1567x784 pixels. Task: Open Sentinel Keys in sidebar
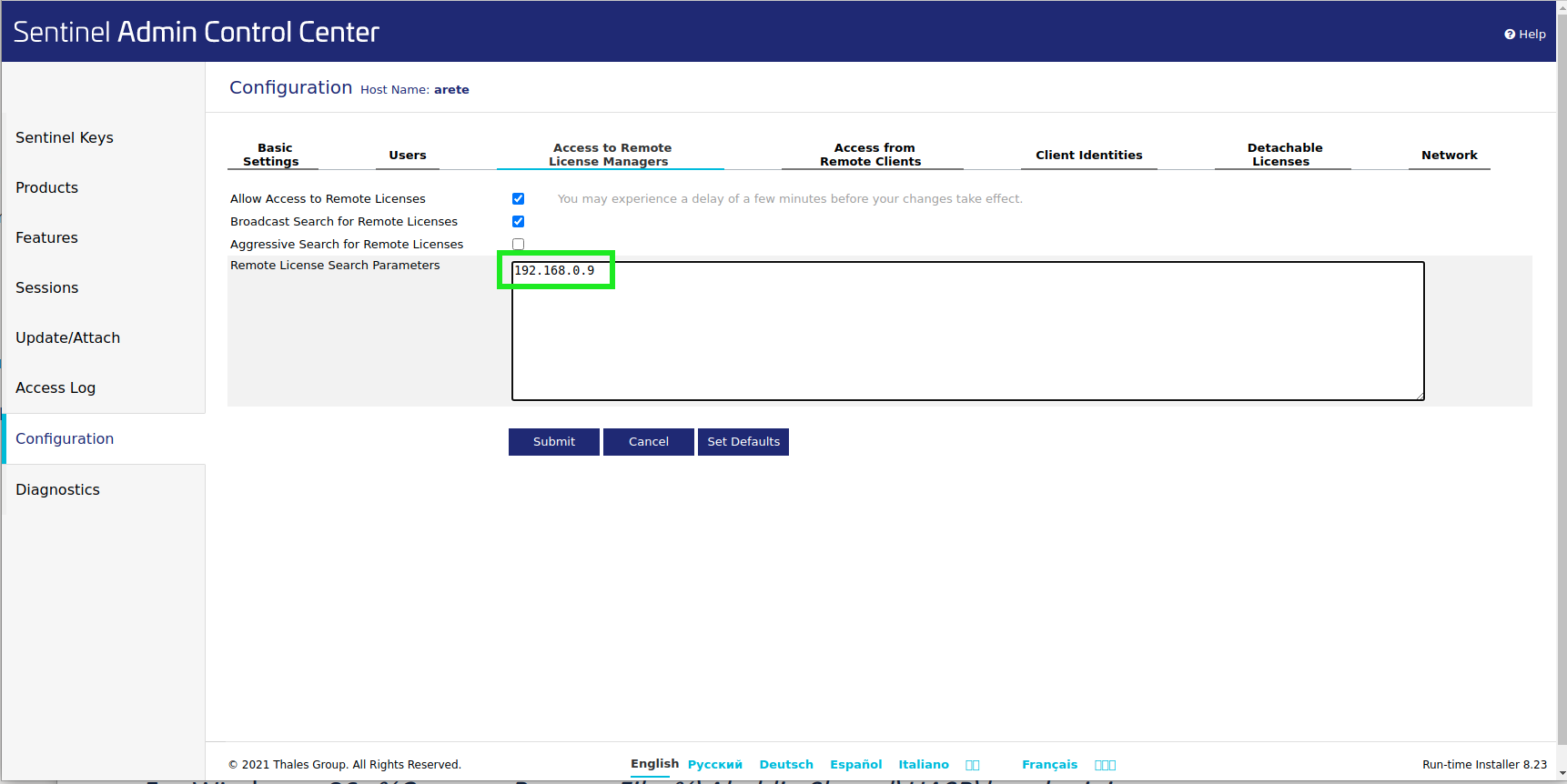tap(65, 138)
